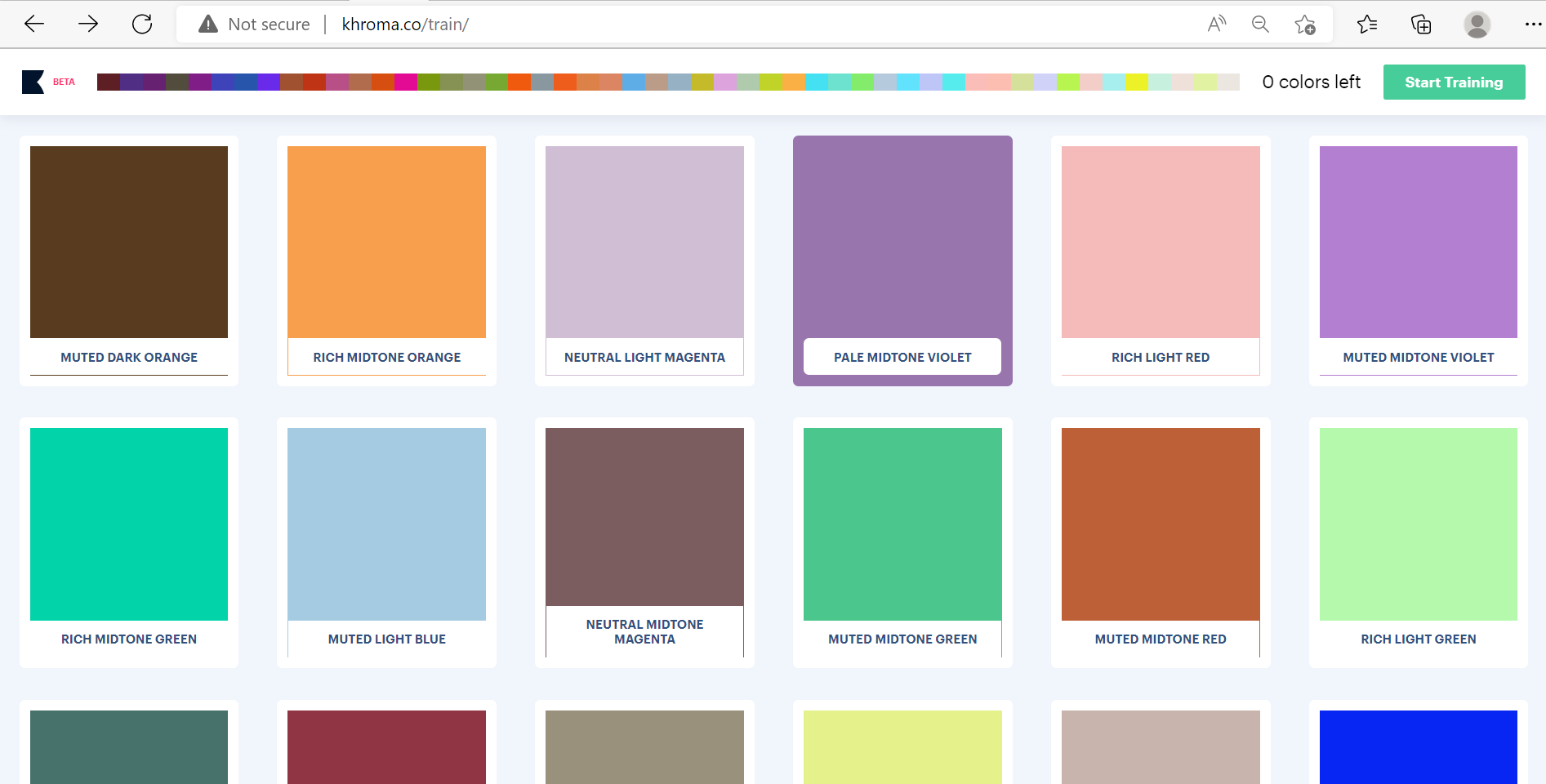Pick the Rich Midtone Orange color
The image size is (1546, 784).
[386, 243]
